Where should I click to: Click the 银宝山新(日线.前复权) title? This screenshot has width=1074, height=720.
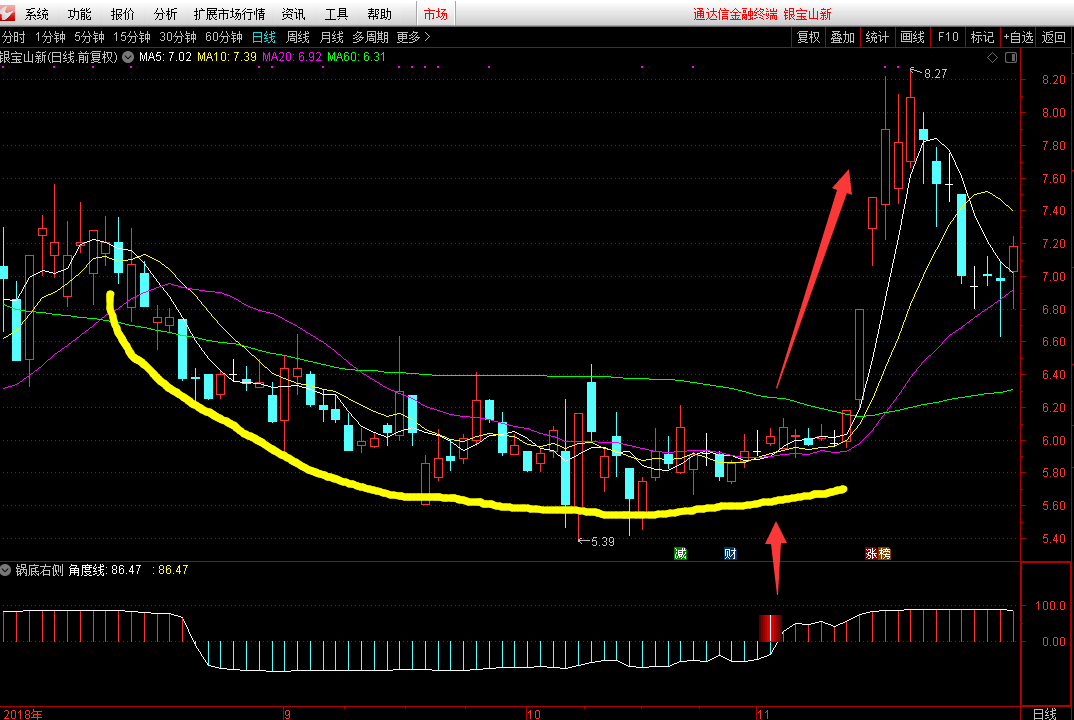point(59,57)
